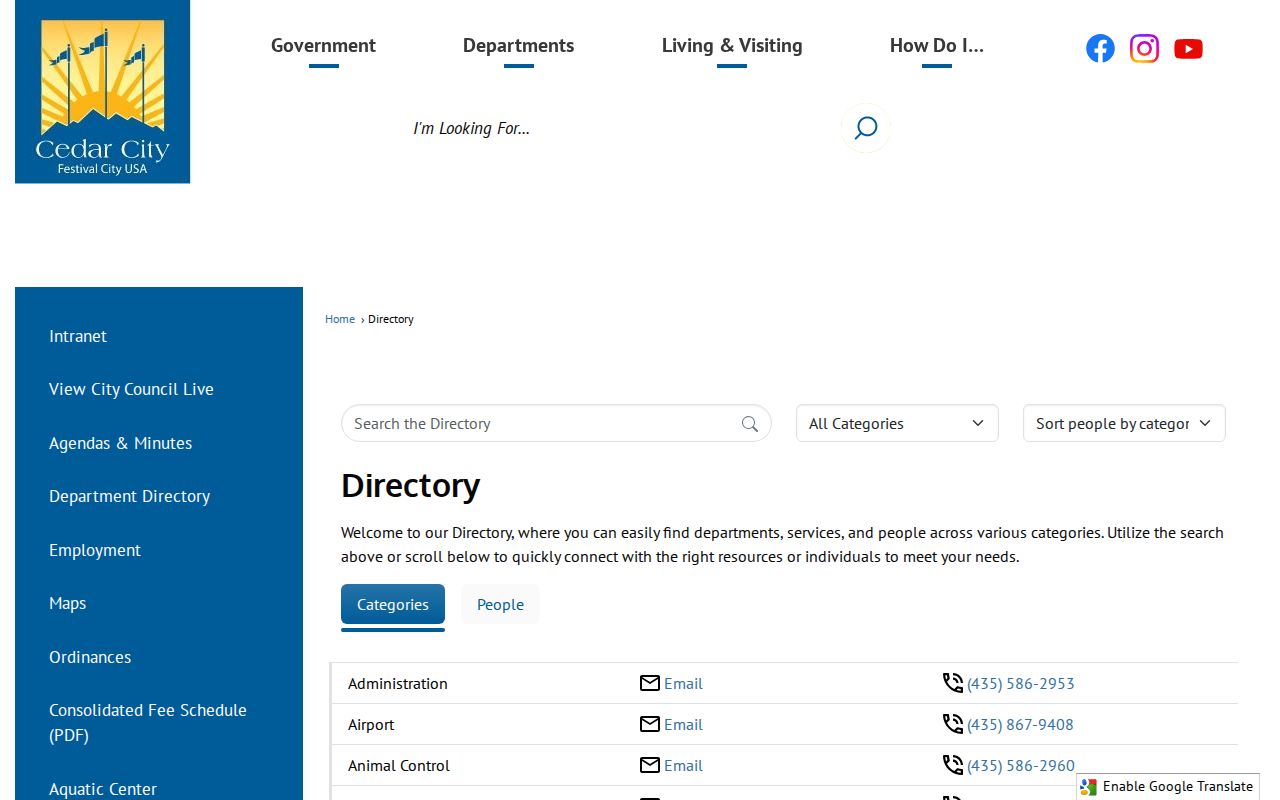Image resolution: width=1280 pixels, height=800 pixels.
Task: Click the Airport Email link
Action: point(683,724)
